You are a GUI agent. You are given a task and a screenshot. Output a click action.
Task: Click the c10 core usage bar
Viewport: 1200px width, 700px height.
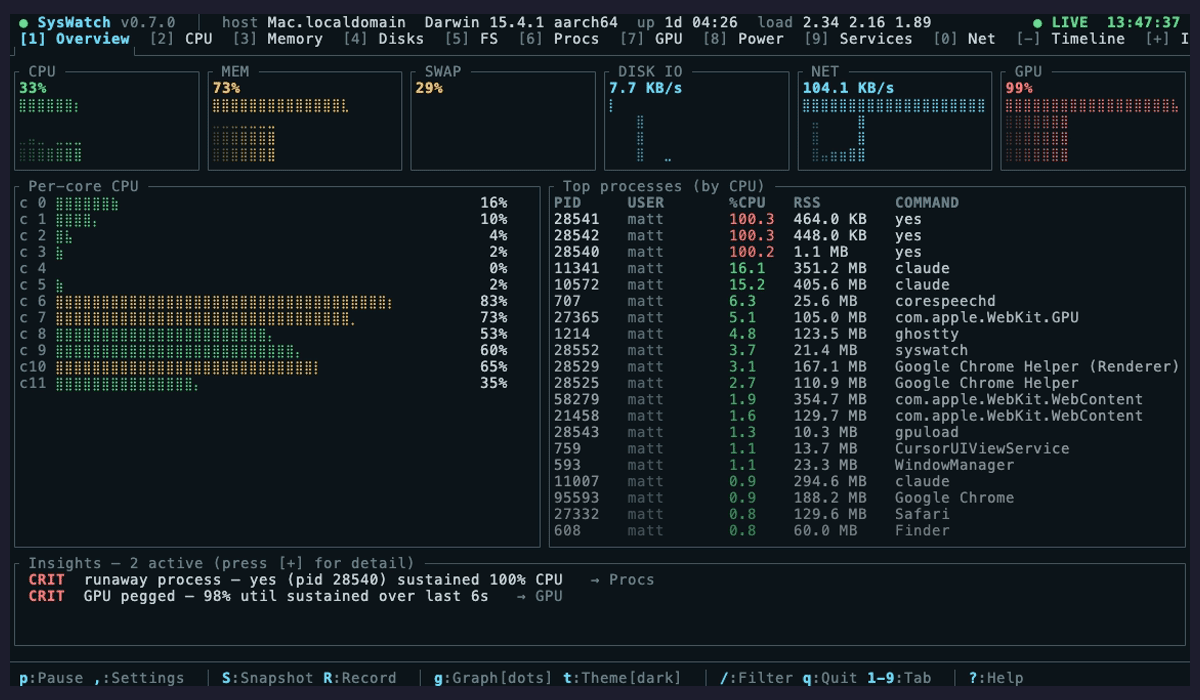(x=187, y=367)
